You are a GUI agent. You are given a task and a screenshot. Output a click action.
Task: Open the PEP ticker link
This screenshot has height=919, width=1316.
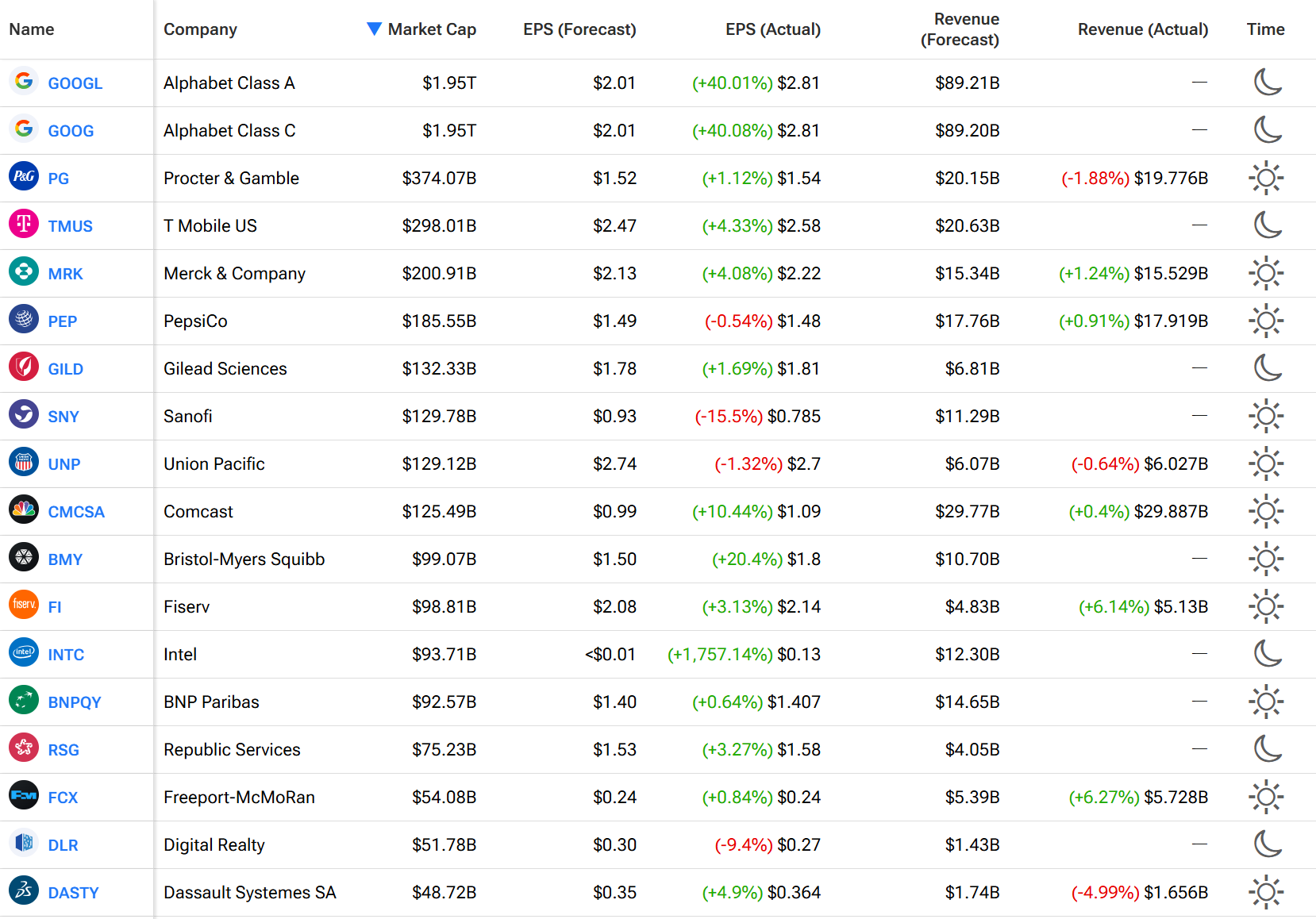(x=62, y=321)
